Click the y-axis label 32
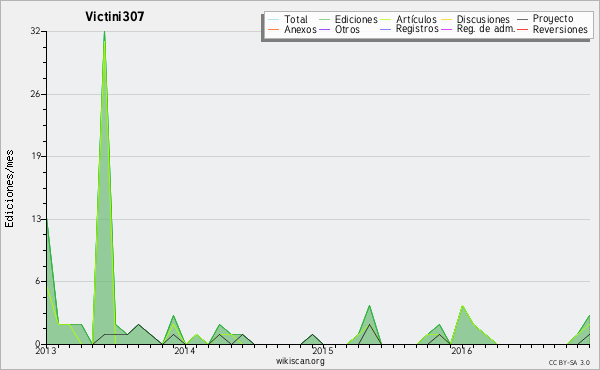Image resolution: width=600 pixels, height=370 pixels. [36, 31]
